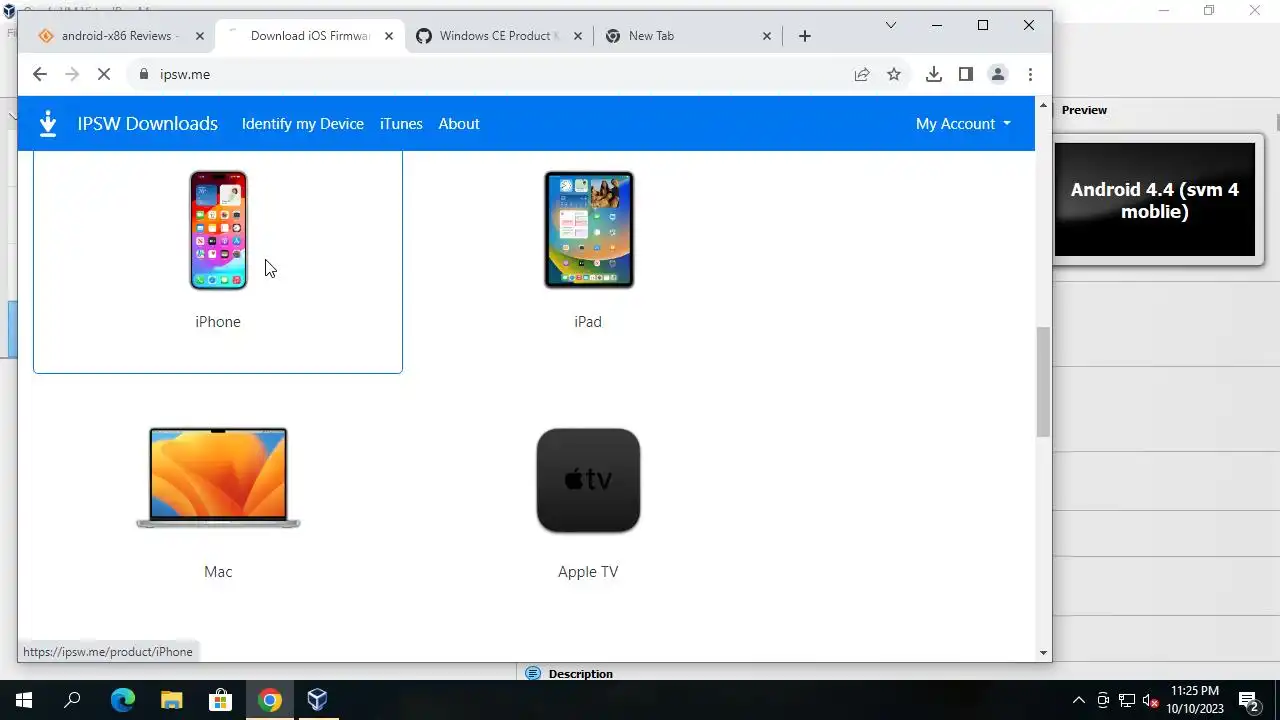
Task: Click the Preview header in VirtualBox window
Action: tap(1084, 110)
